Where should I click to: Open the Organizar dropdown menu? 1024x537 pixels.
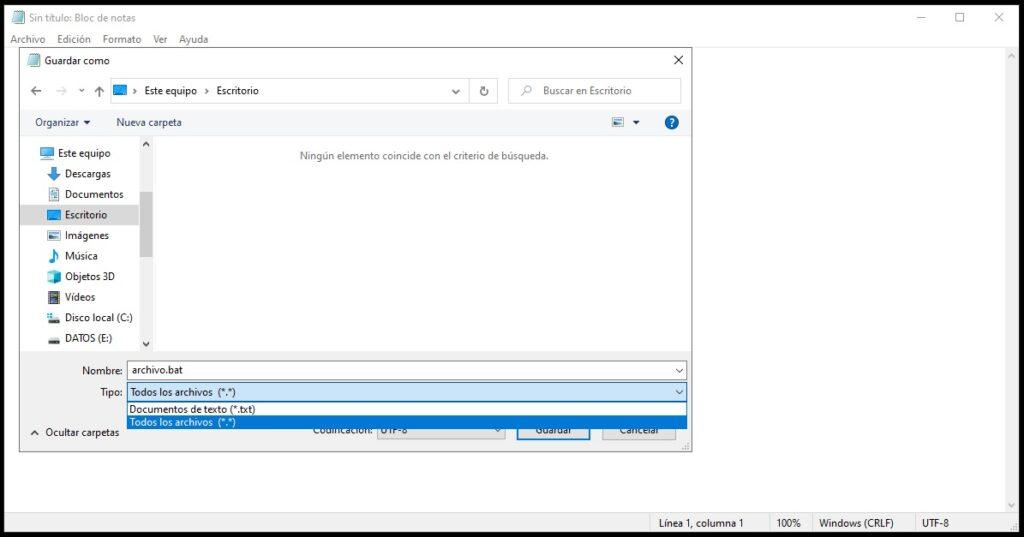[x=62, y=122]
